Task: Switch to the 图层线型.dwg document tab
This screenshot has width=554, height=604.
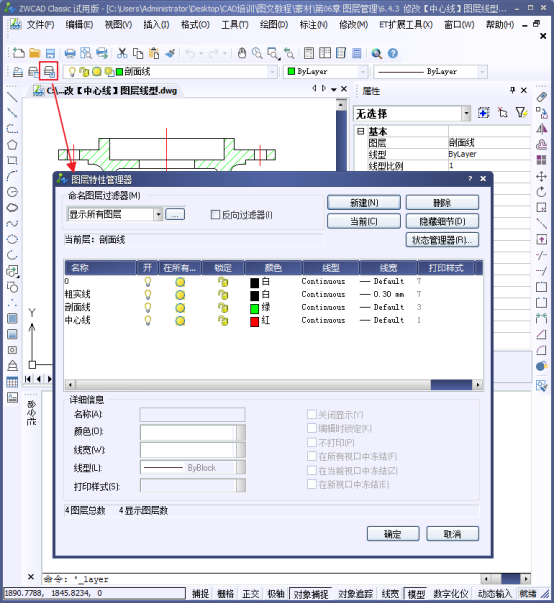Action: pyautogui.click(x=106, y=91)
